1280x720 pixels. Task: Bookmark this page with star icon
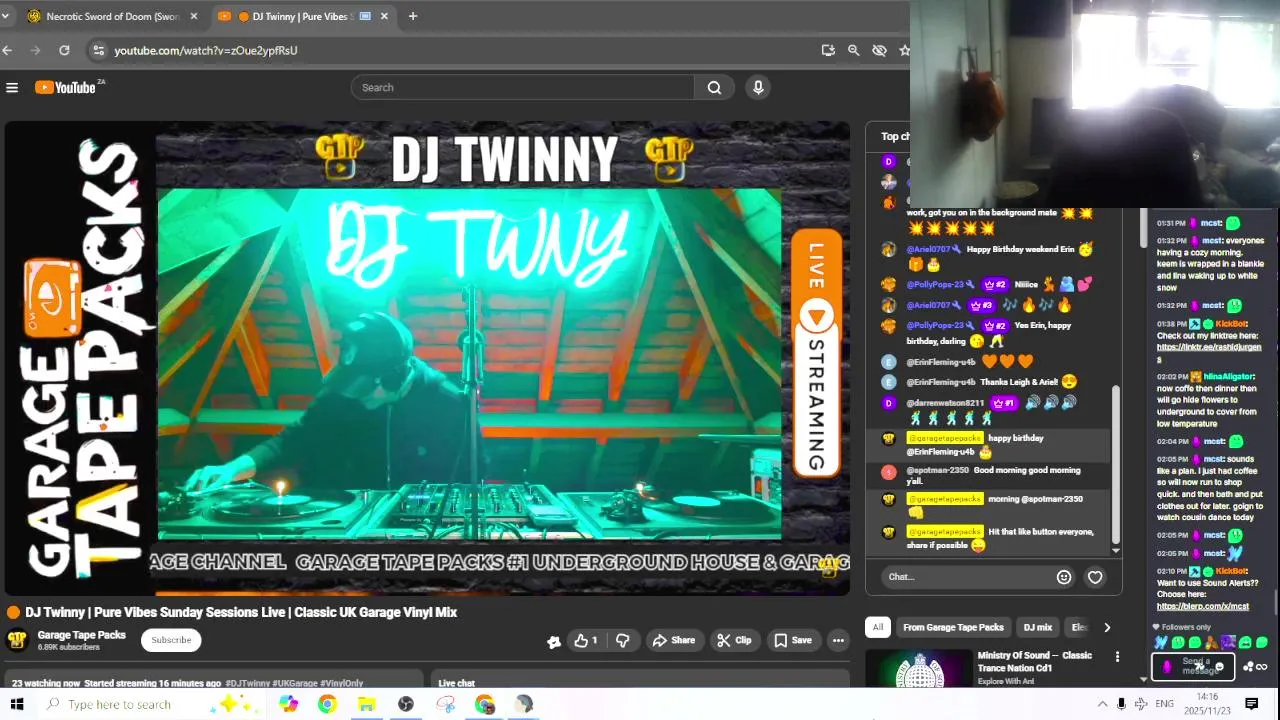point(904,50)
